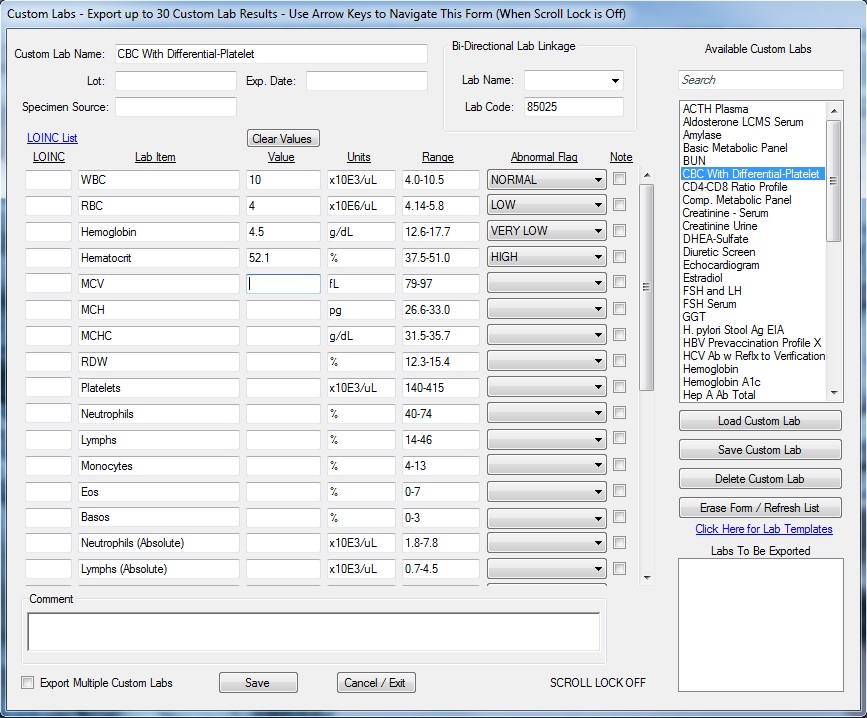The height and width of the screenshot is (718, 867).
Task: Click the WBC LOINC code field
Action: tap(49, 180)
